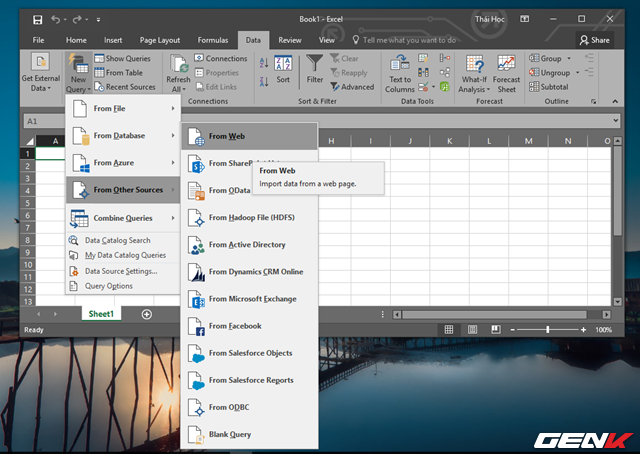Viewport: 640px width, 454px height.
Task: Expand From File submenu
Action: (x=123, y=109)
